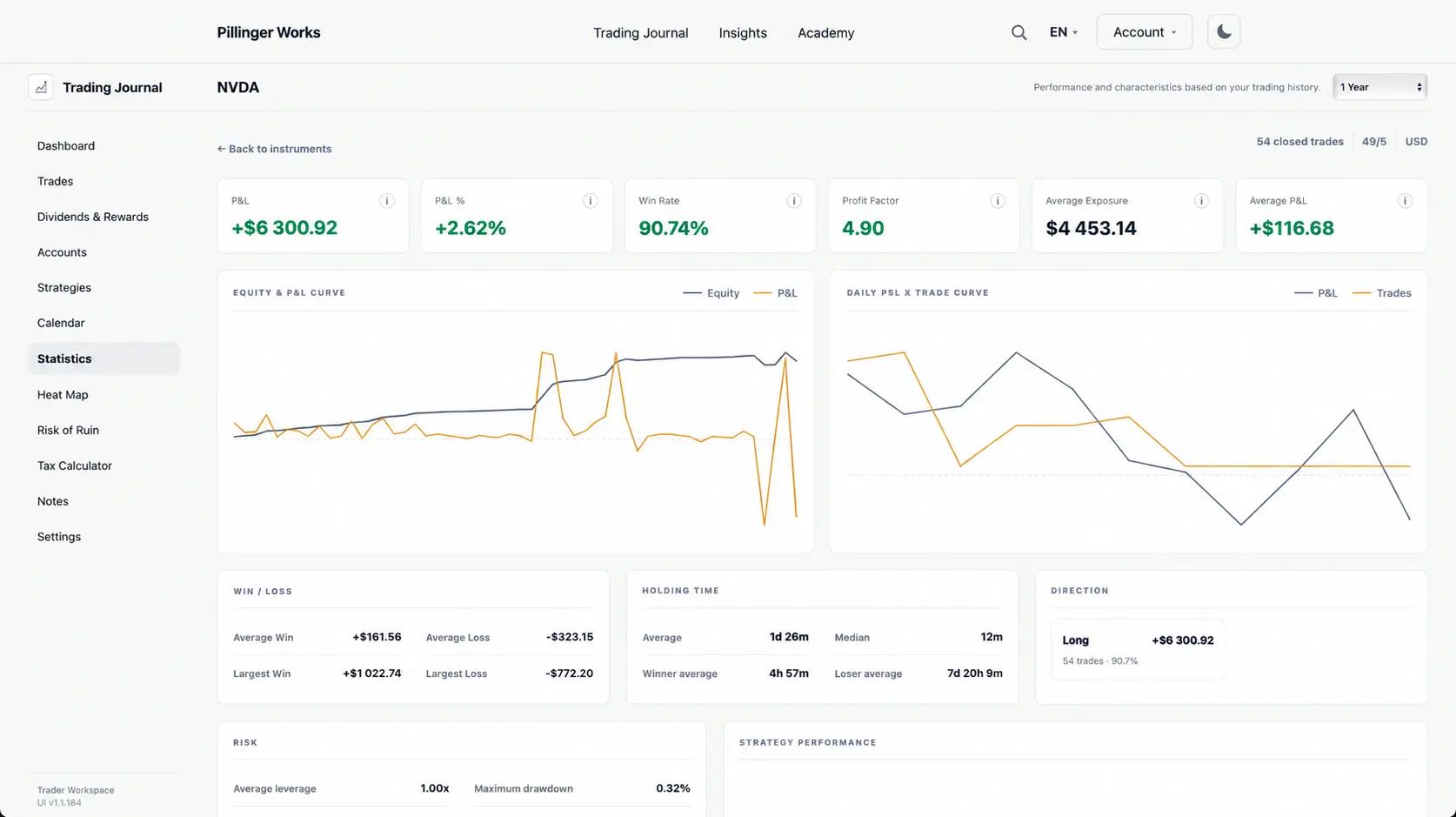Open info icon on P&L % card
This screenshot has width=1456, height=817.
click(x=591, y=201)
